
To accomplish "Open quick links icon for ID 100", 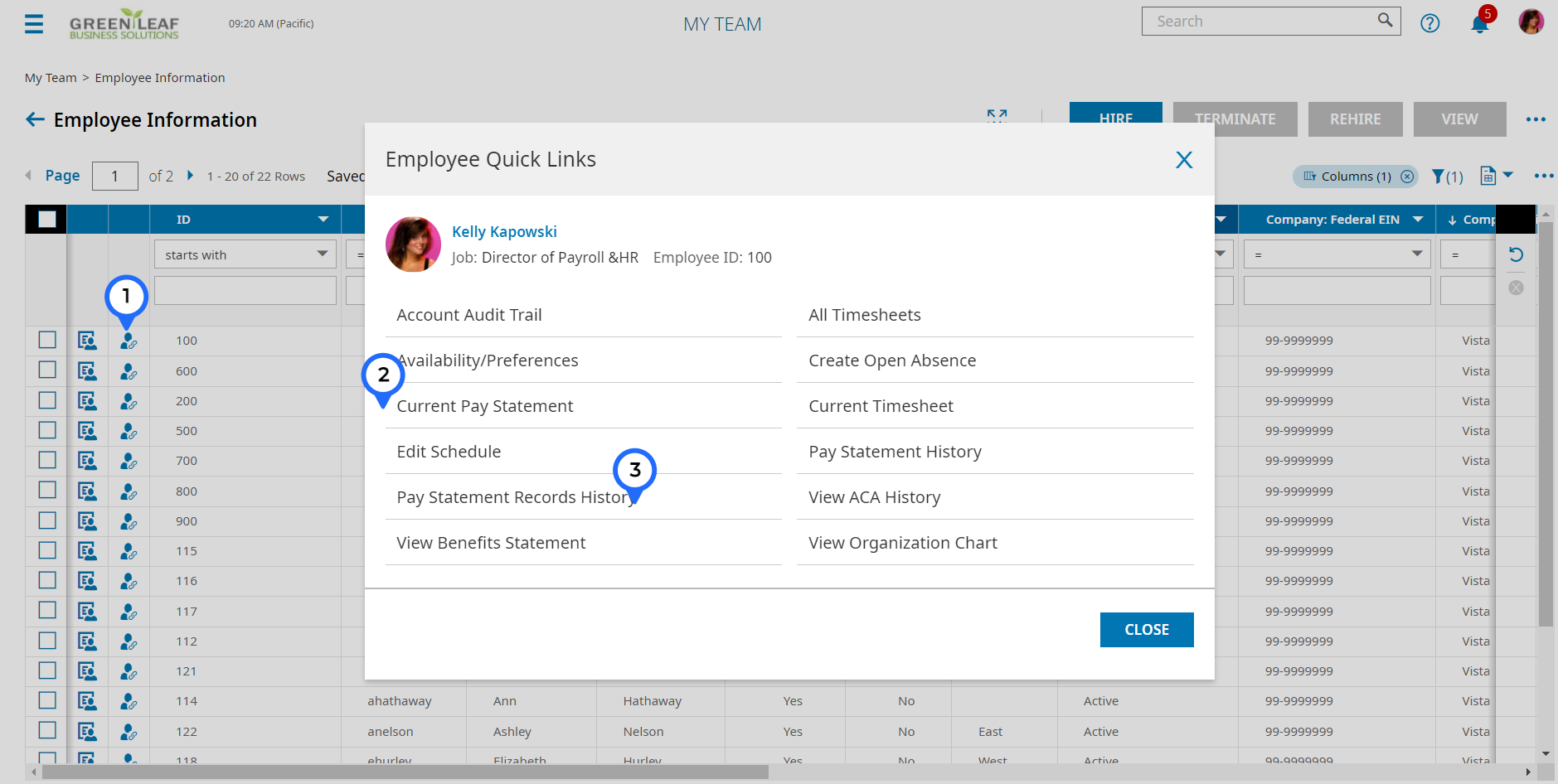I will (x=129, y=341).
